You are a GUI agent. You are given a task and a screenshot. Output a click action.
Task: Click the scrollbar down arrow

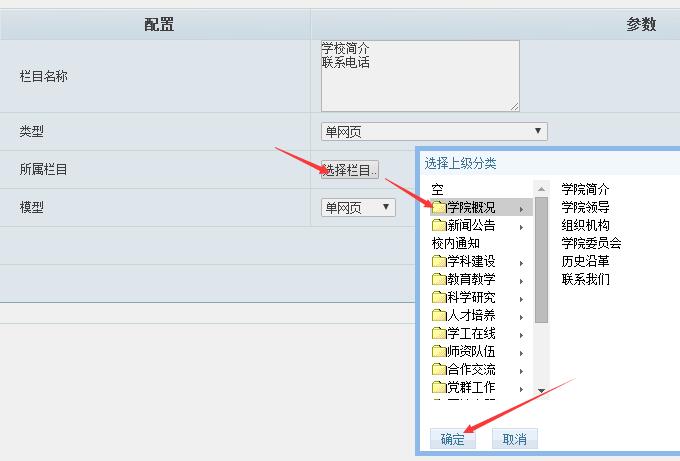[x=541, y=391]
